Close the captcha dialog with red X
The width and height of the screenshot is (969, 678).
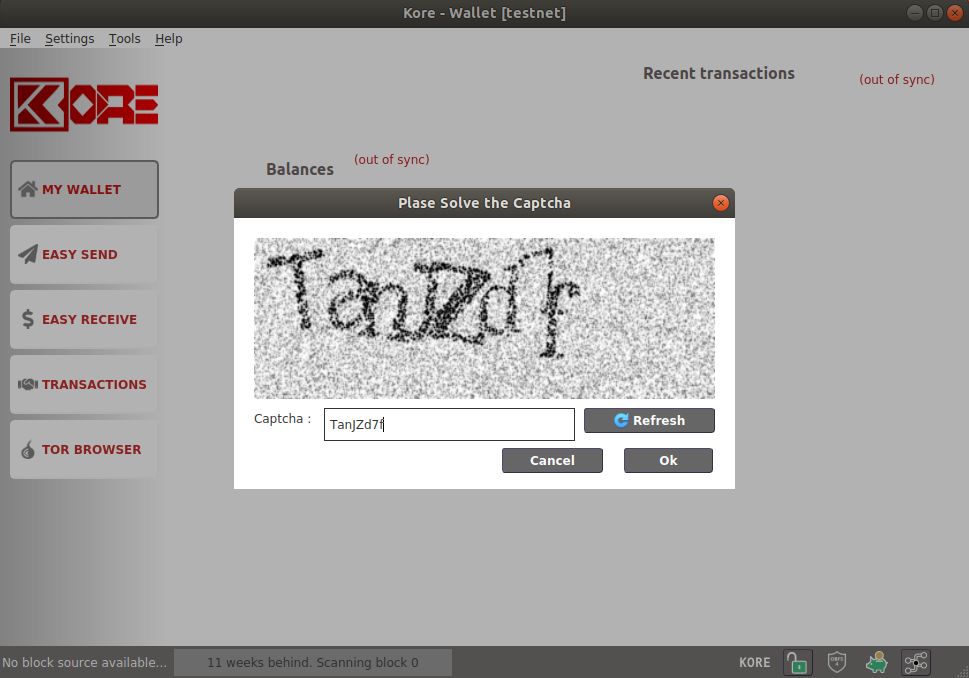coord(721,203)
